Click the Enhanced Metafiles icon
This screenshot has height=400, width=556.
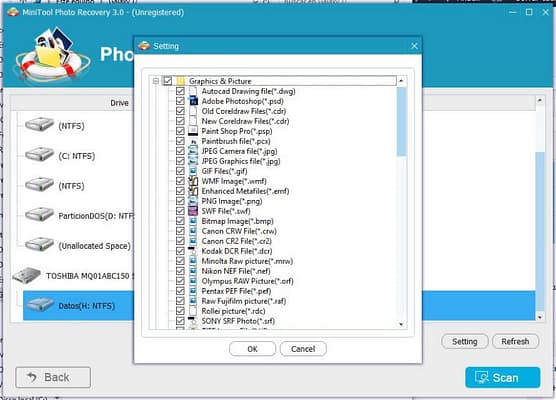(193, 191)
